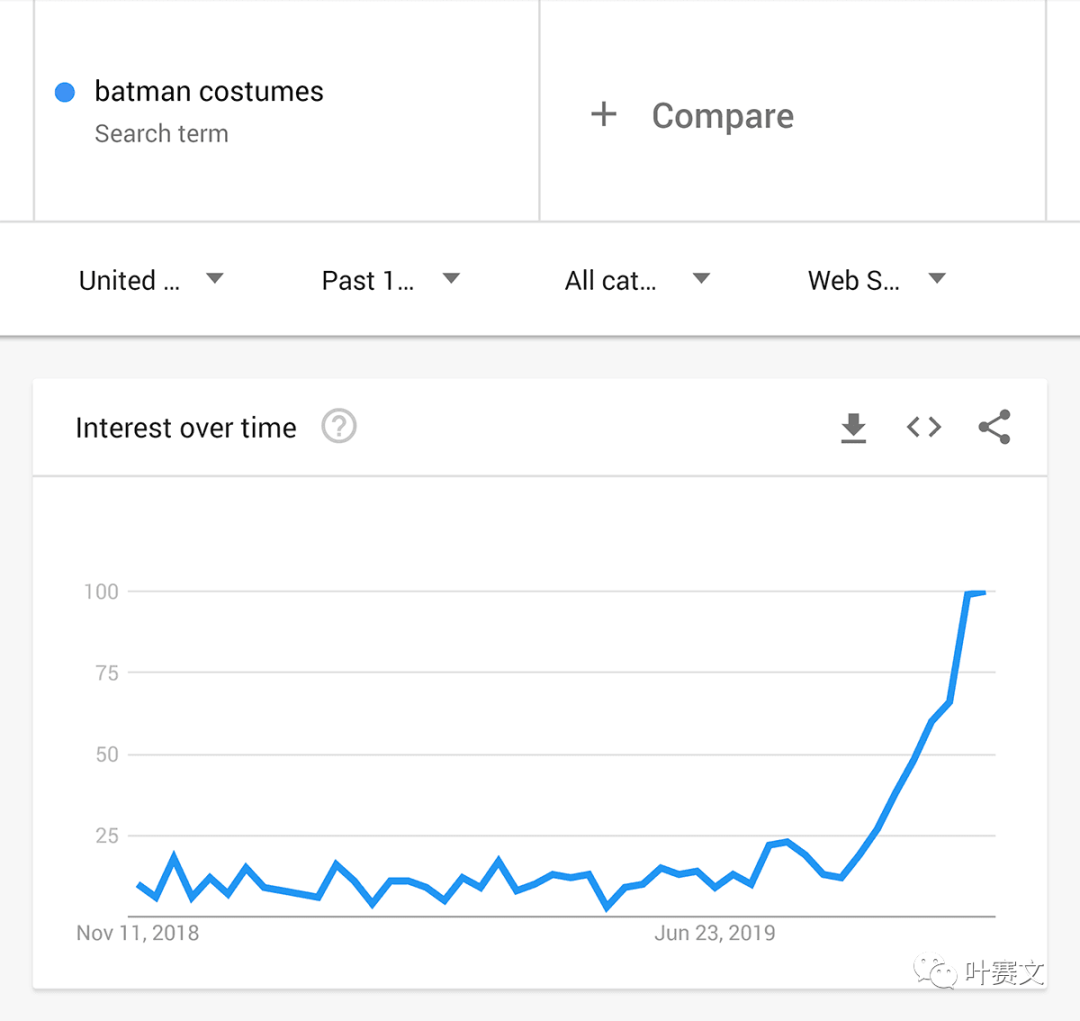1080x1021 pixels.
Task: Download the Interest over time data
Action: click(853, 428)
